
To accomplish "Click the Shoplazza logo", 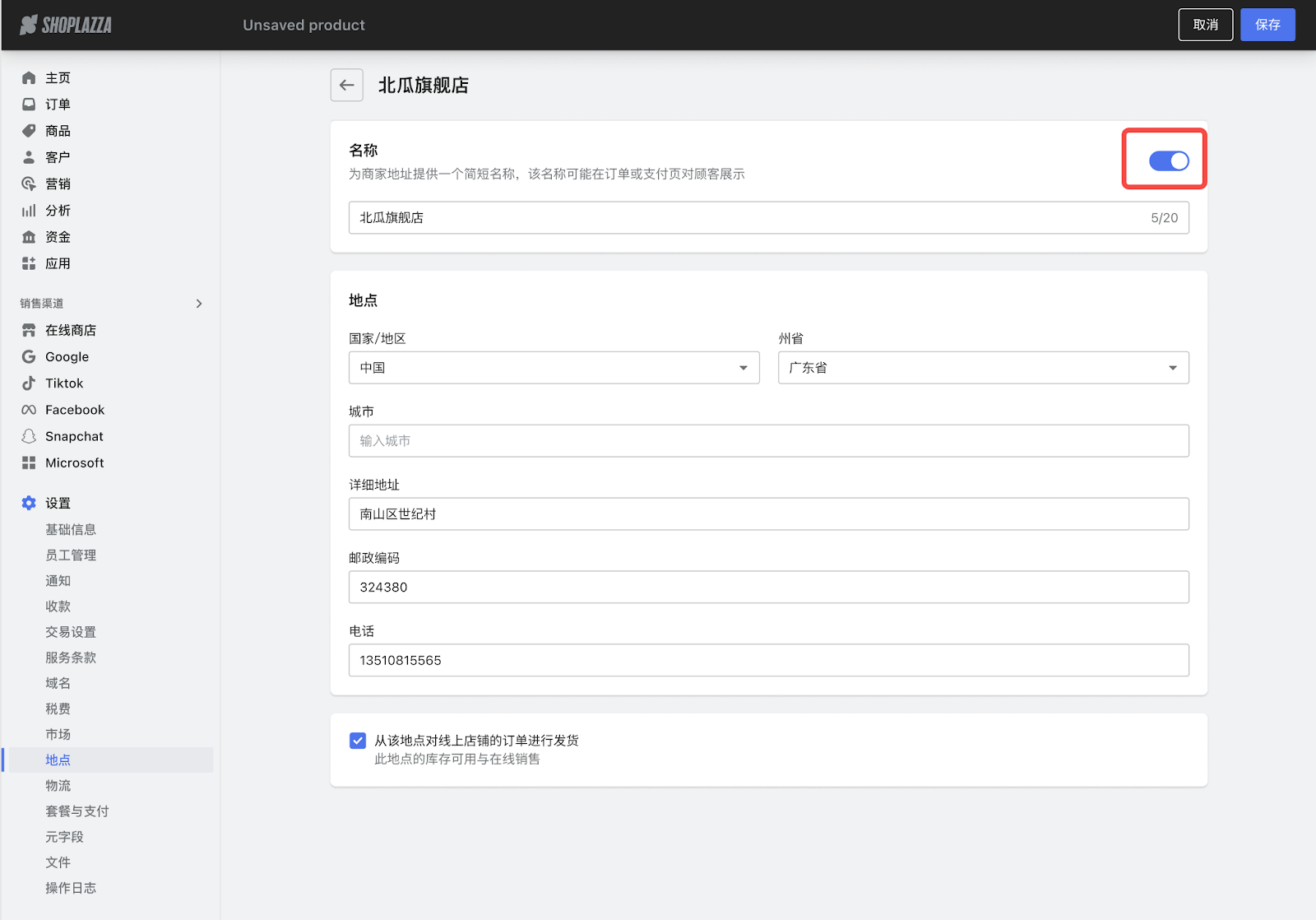I will coord(66,25).
